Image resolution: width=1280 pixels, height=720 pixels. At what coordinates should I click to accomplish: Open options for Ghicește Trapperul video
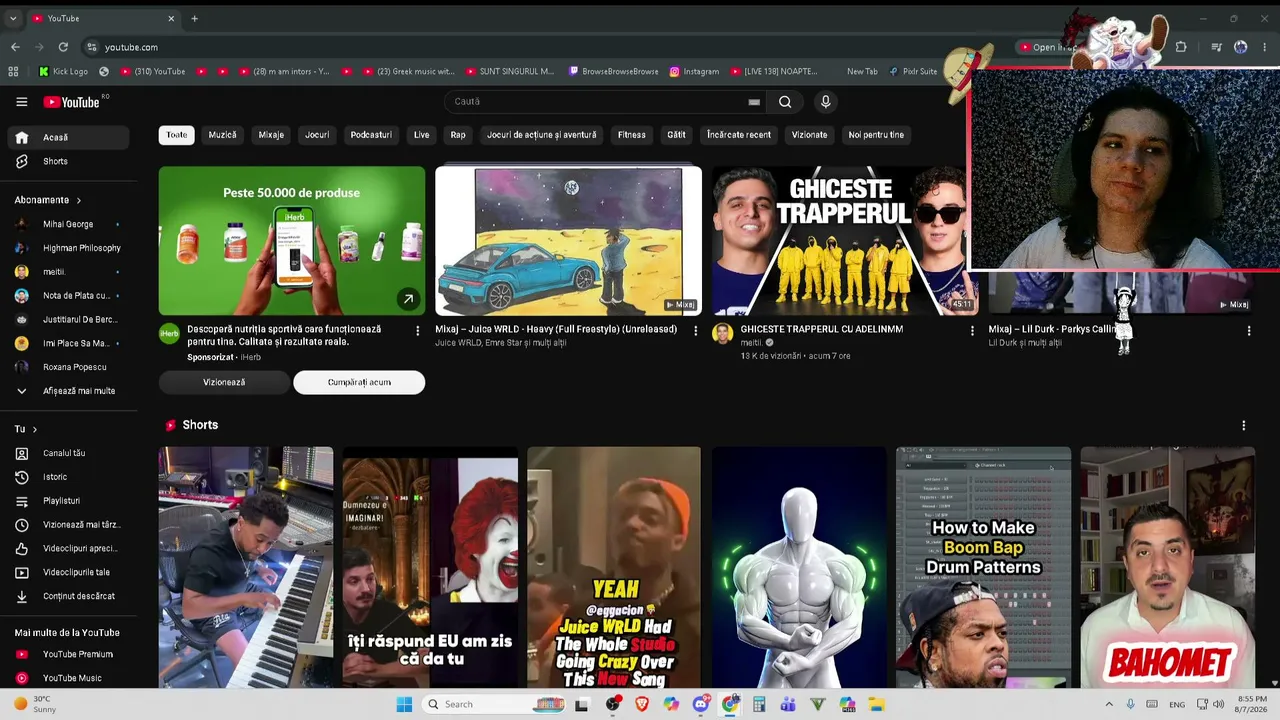pos(972,330)
